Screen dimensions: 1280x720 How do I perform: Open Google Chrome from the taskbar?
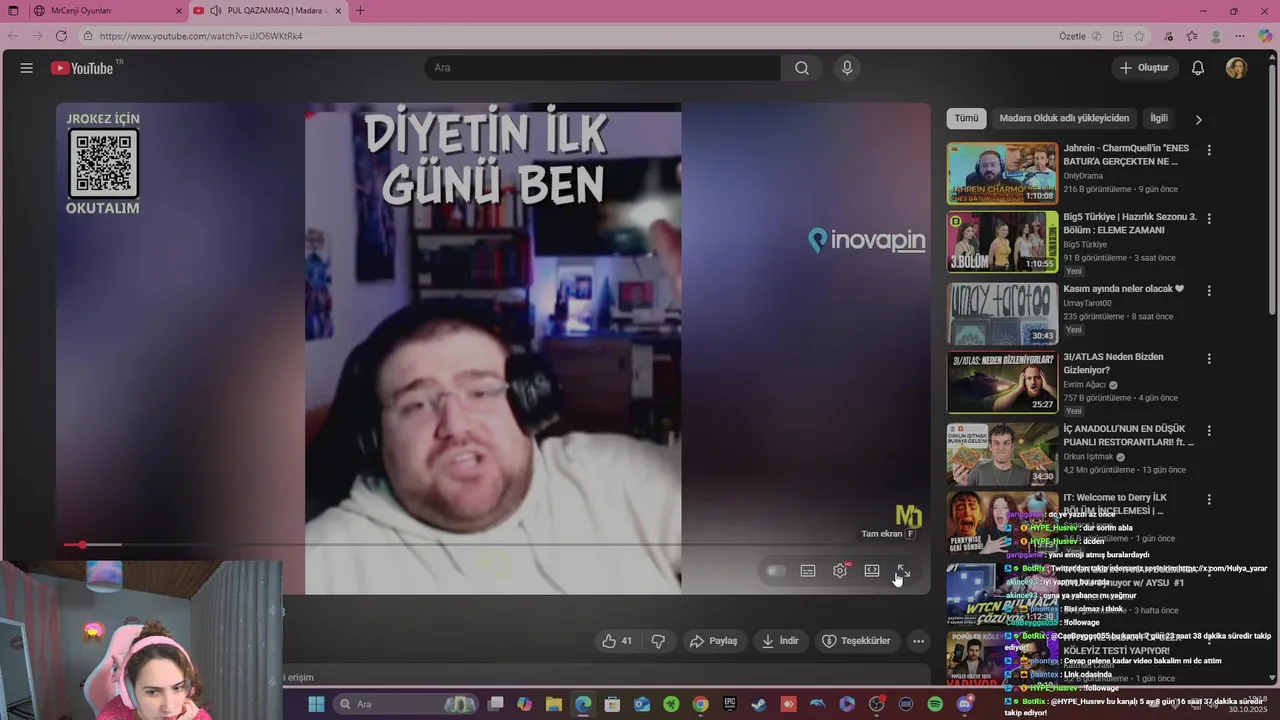(701, 704)
